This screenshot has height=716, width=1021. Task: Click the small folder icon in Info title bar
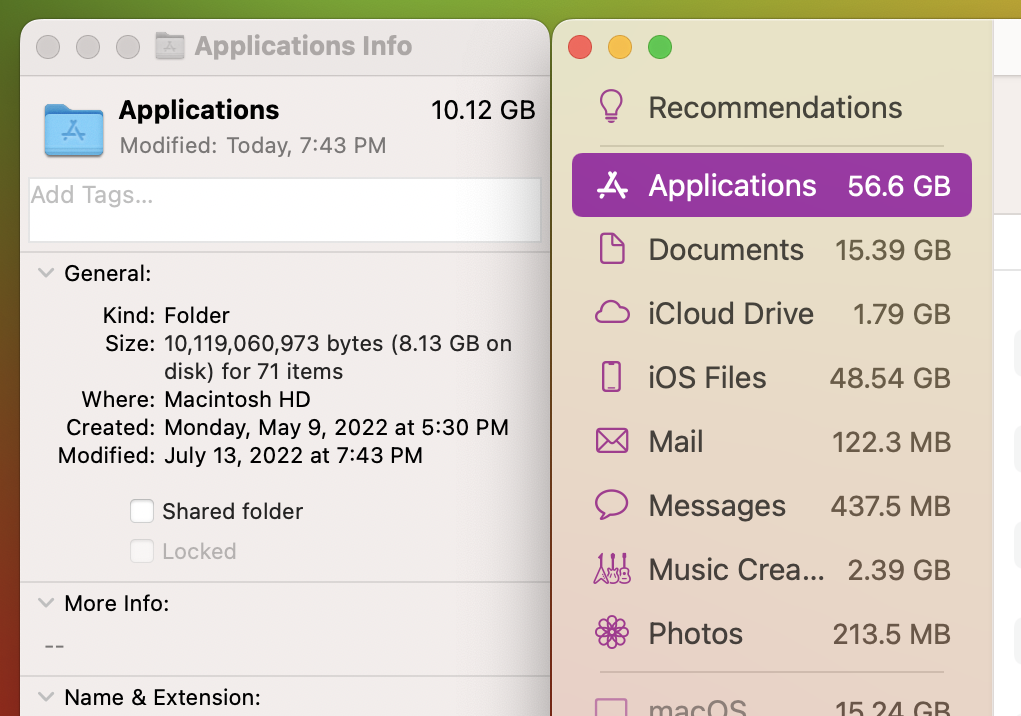point(169,46)
